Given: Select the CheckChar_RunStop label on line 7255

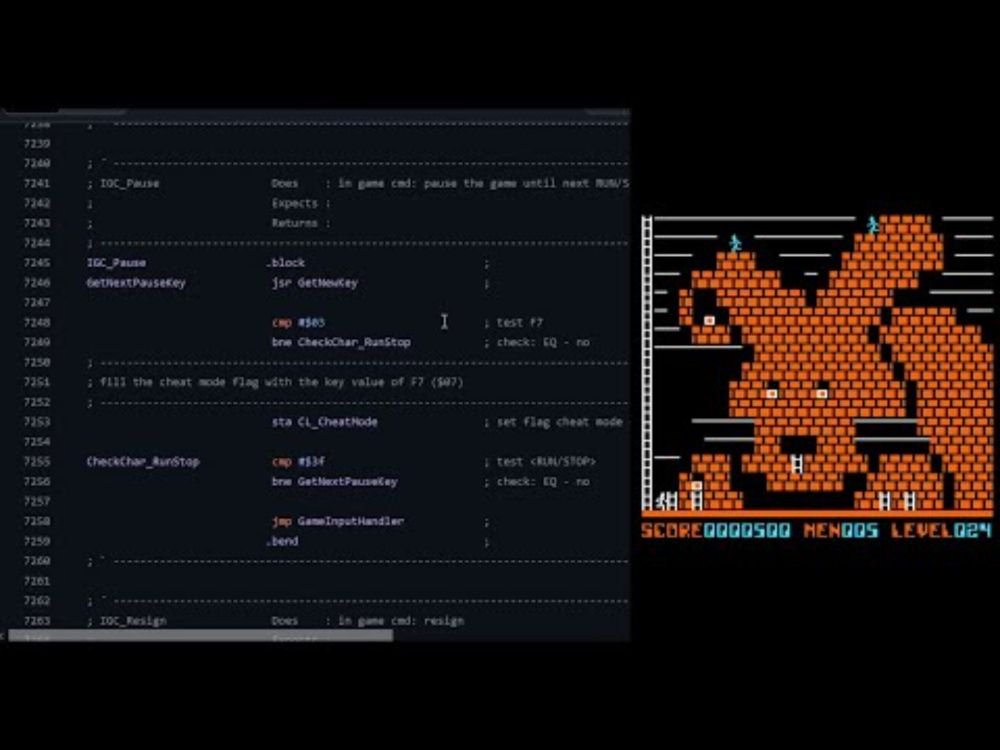Looking at the screenshot, I should pyautogui.click(x=143, y=462).
